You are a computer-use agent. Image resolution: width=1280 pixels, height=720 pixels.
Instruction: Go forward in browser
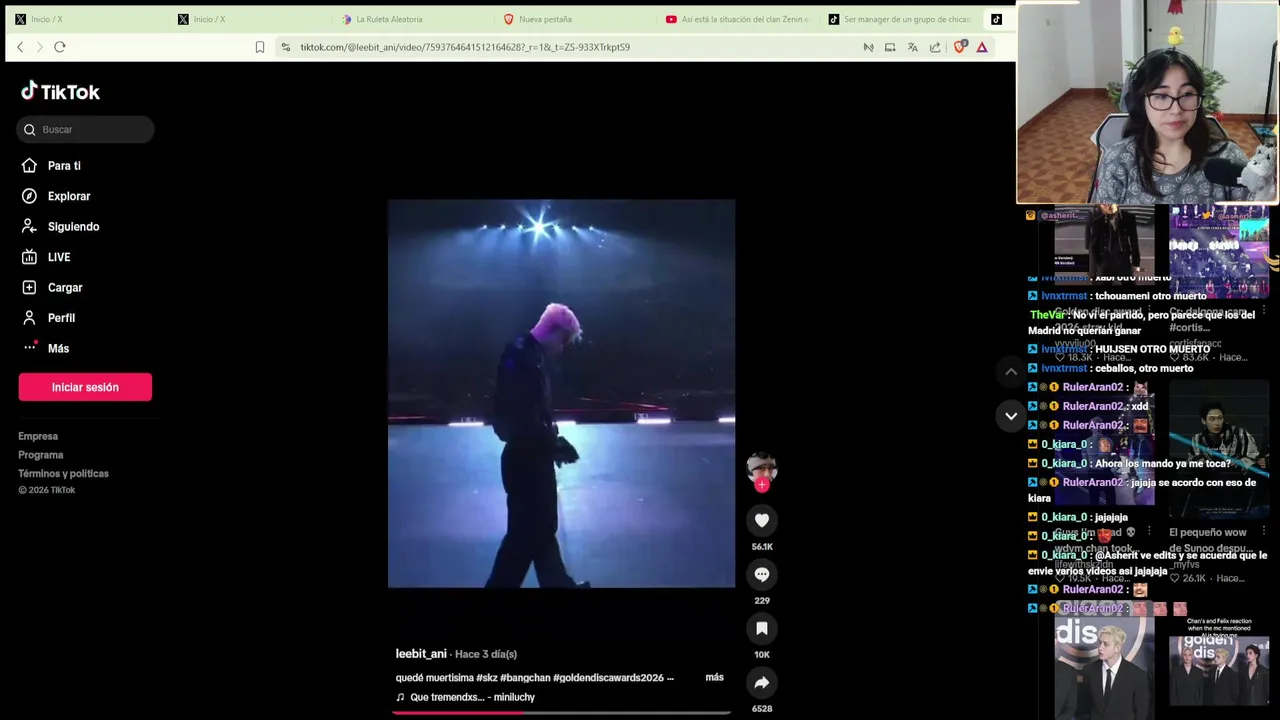[39, 47]
